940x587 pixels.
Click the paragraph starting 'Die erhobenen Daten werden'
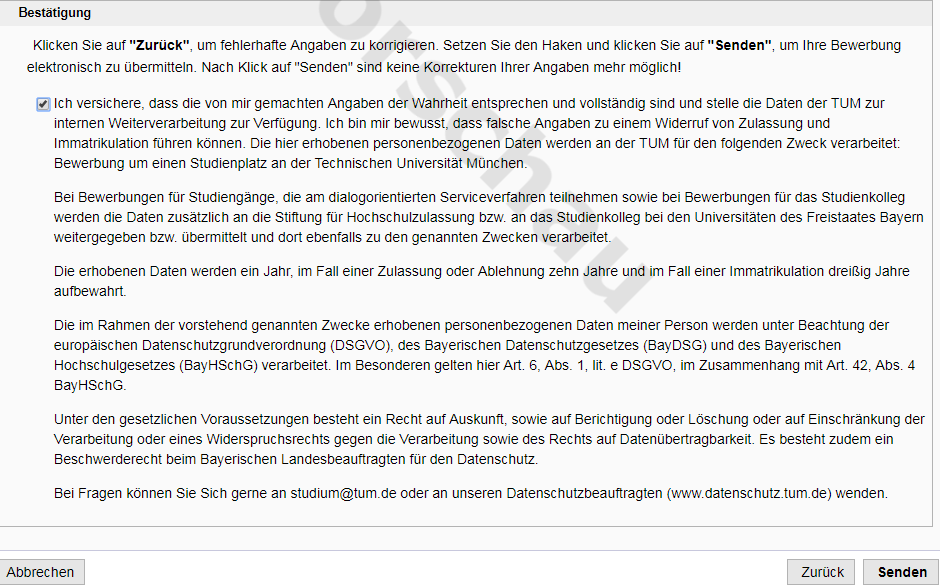click(481, 281)
